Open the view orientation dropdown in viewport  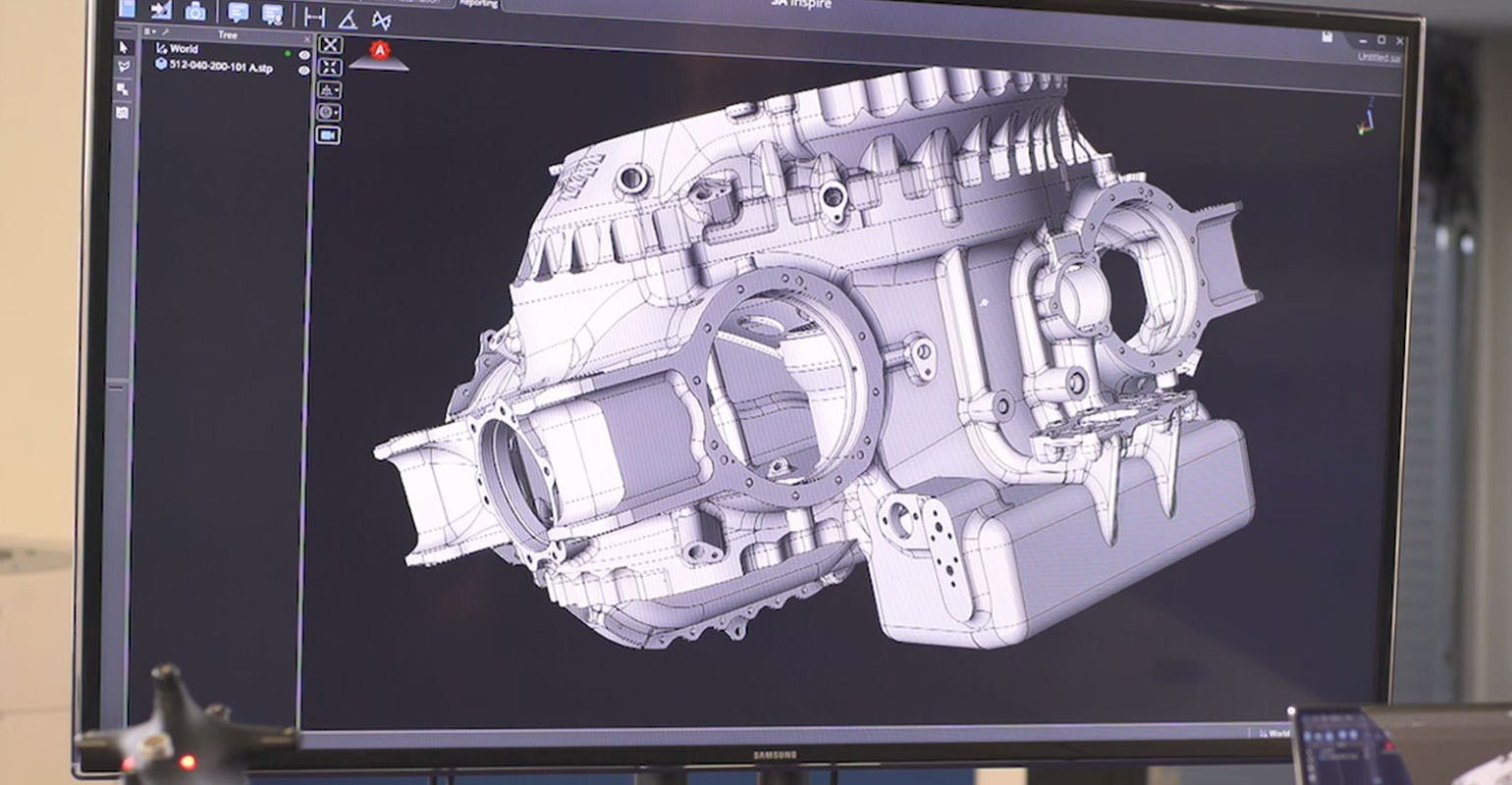click(329, 89)
